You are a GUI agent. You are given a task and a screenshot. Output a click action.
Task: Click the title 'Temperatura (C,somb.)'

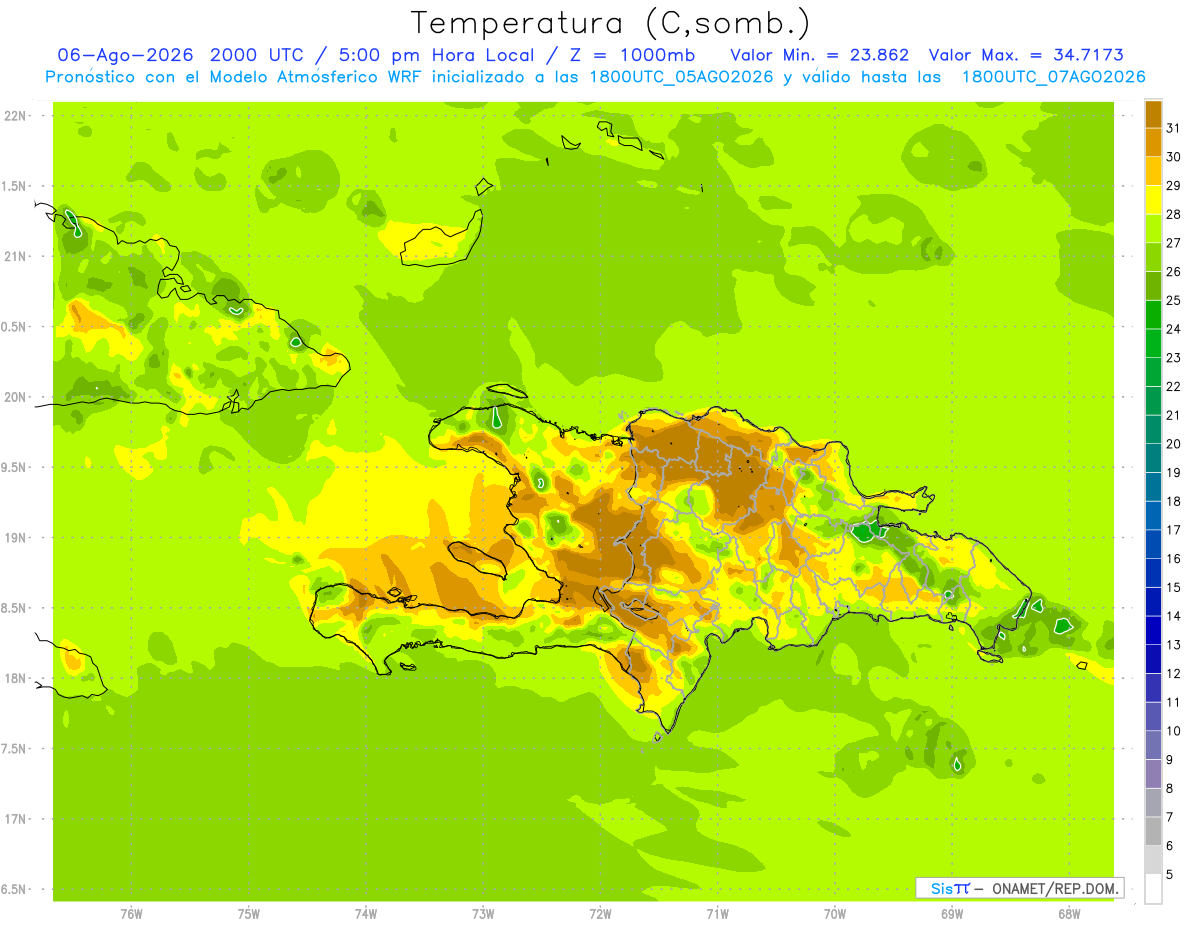click(610, 22)
